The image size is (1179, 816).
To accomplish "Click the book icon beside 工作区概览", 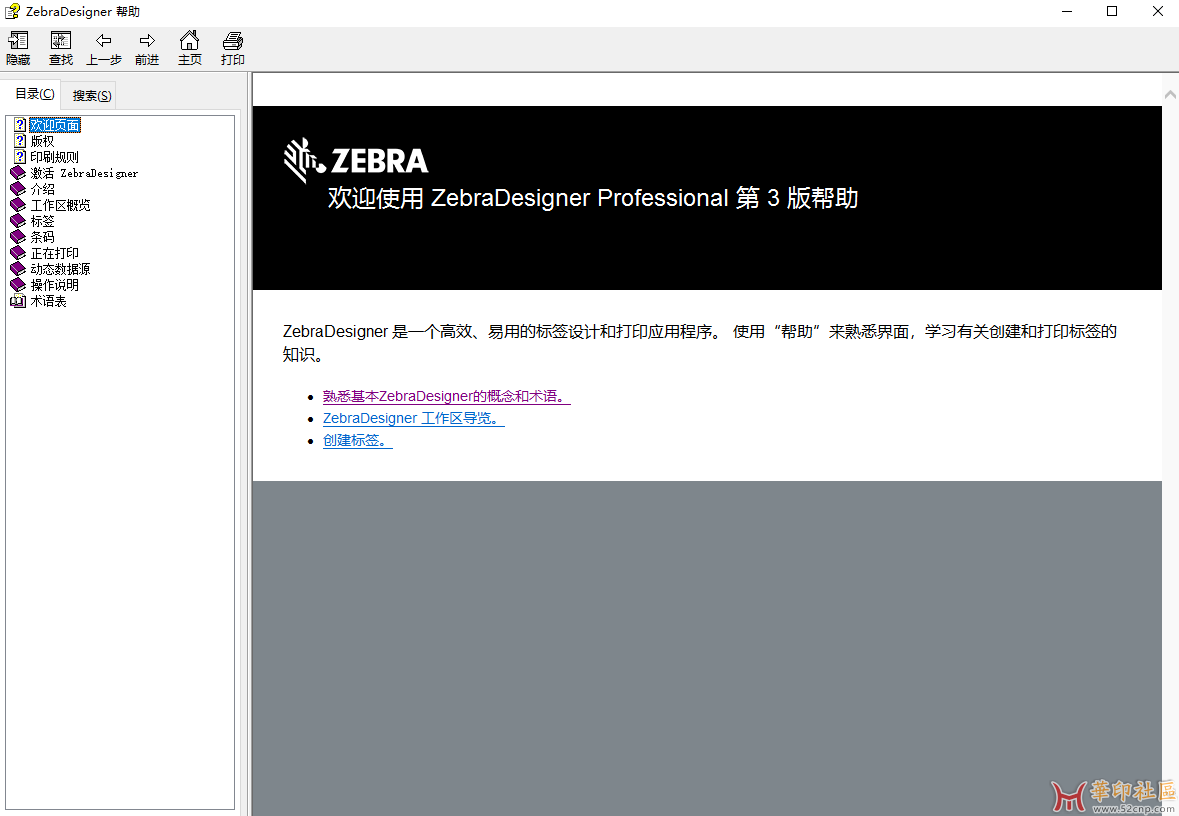I will [18, 205].
